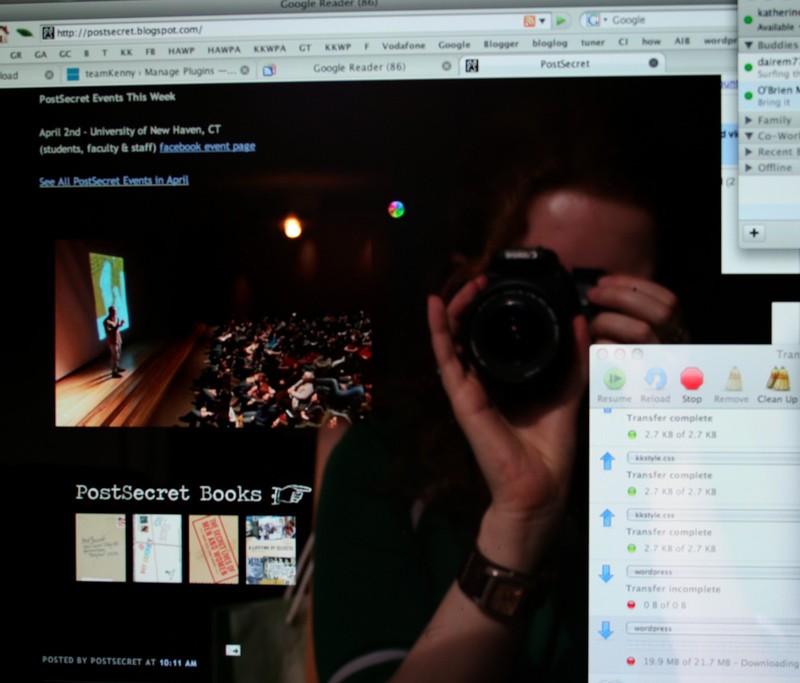Switch to the PostSecret tab
The height and width of the screenshot is (683, 800).
click(564, 64)
